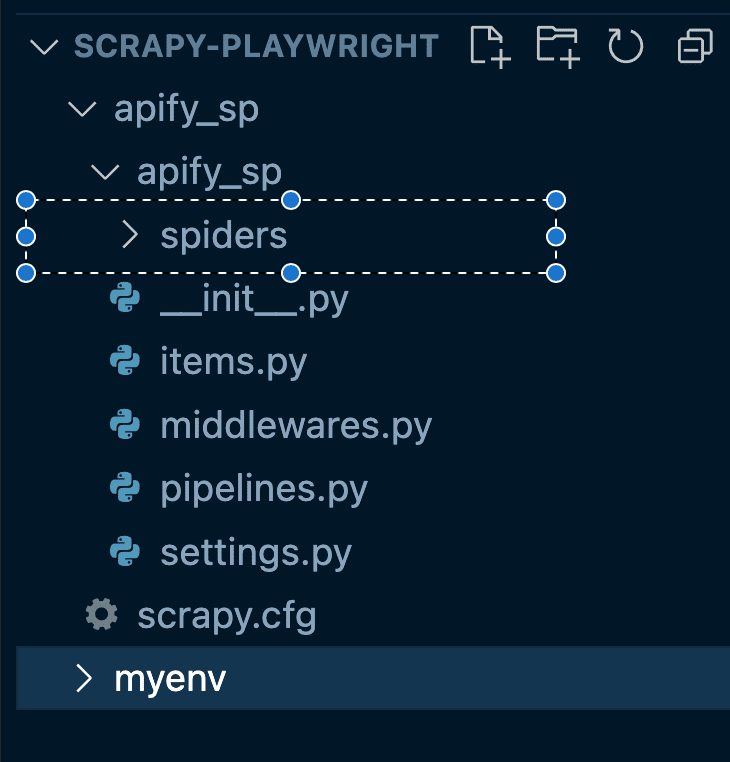Expand the myenv folder chevron
The height and width of the screenshot is (762, 730).
pyautogui.click(x=84, y=679)
